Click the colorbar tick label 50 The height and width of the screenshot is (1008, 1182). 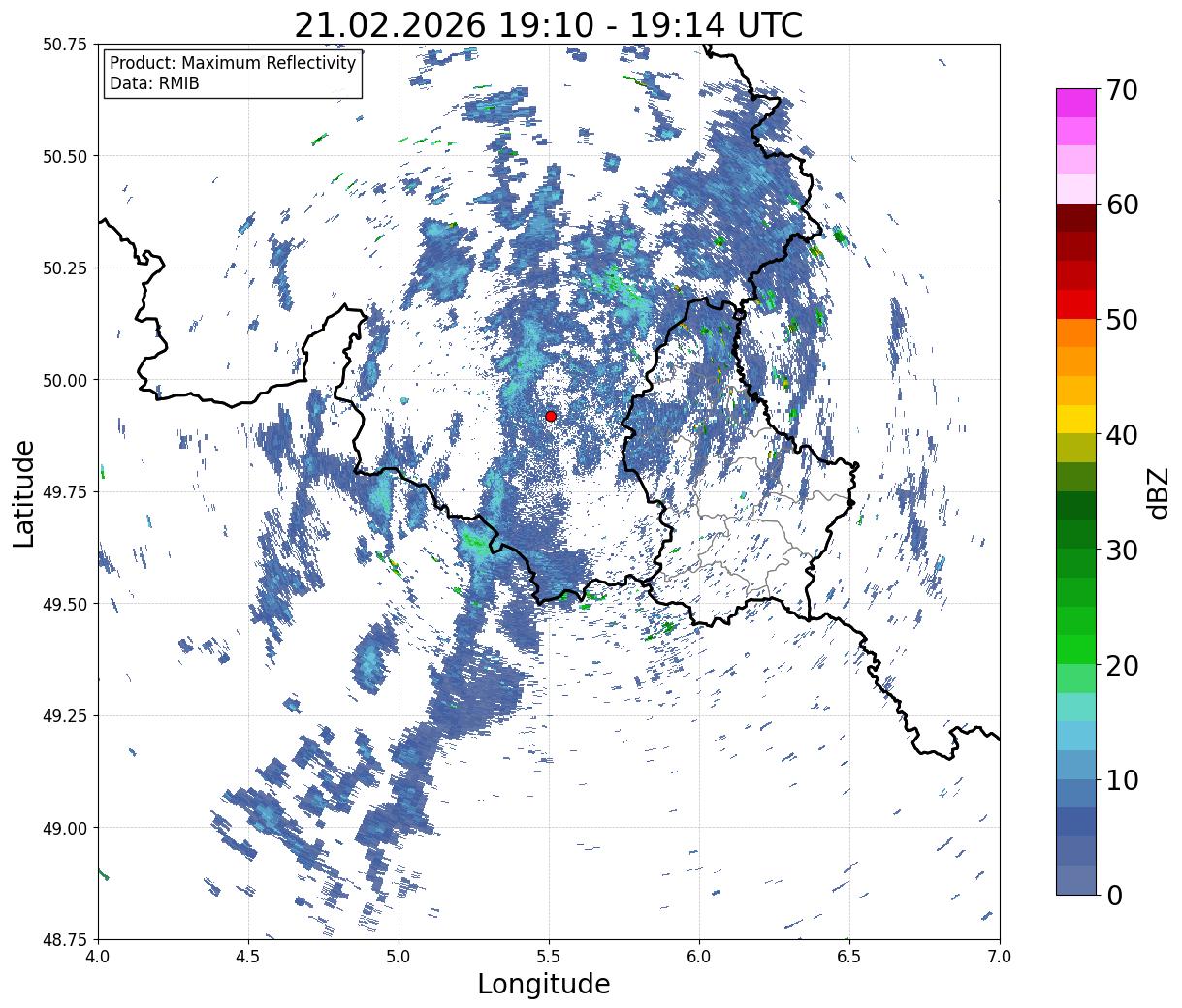1122,320
